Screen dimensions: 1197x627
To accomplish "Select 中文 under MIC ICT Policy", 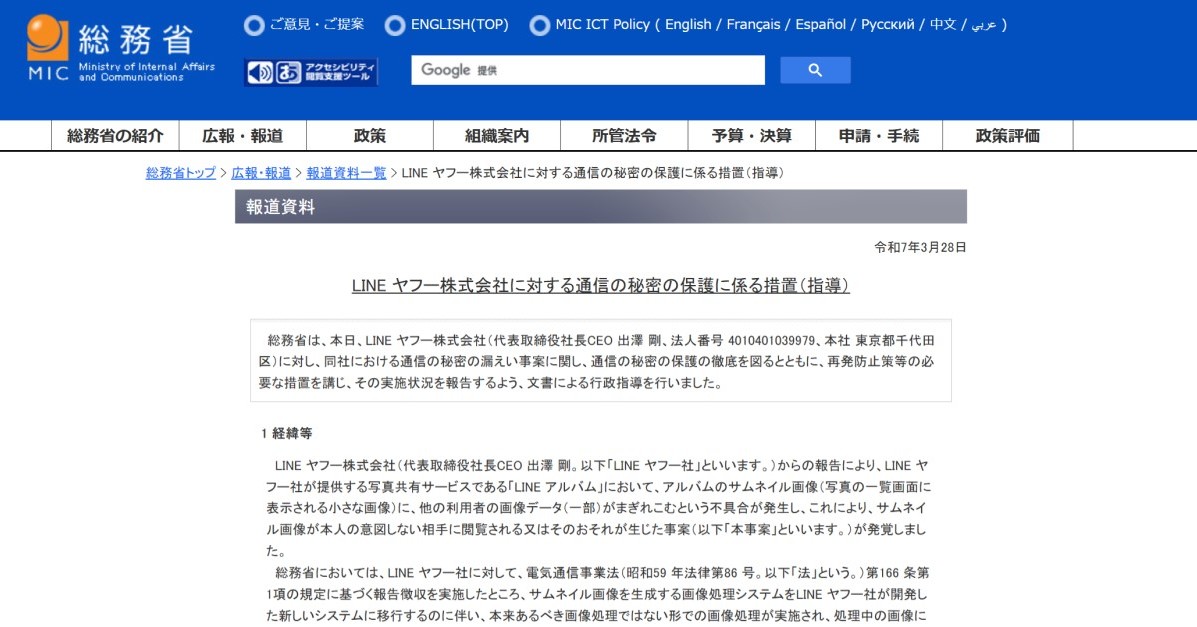I will click(943, 24).
